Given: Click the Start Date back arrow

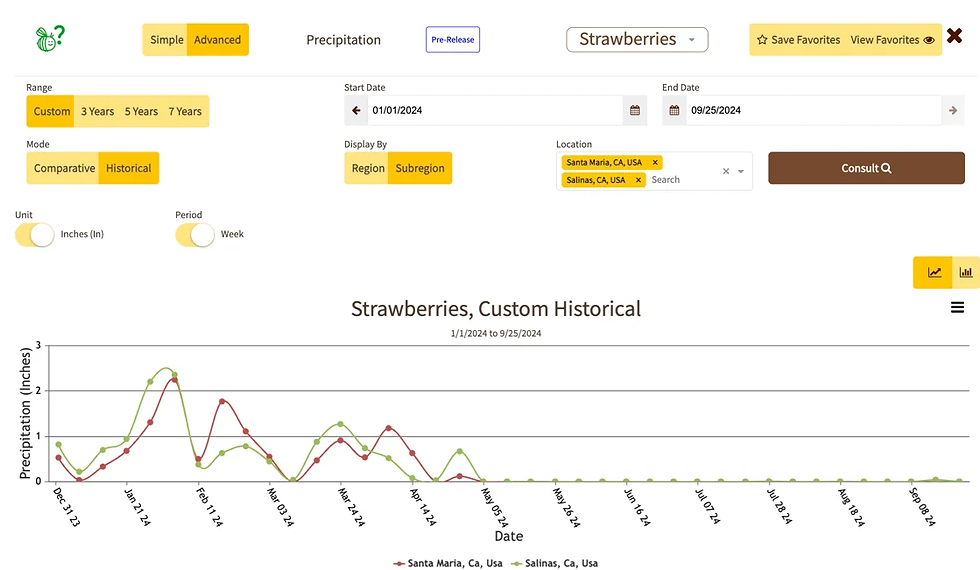Looking at the screenshot, I should (357, 111).
